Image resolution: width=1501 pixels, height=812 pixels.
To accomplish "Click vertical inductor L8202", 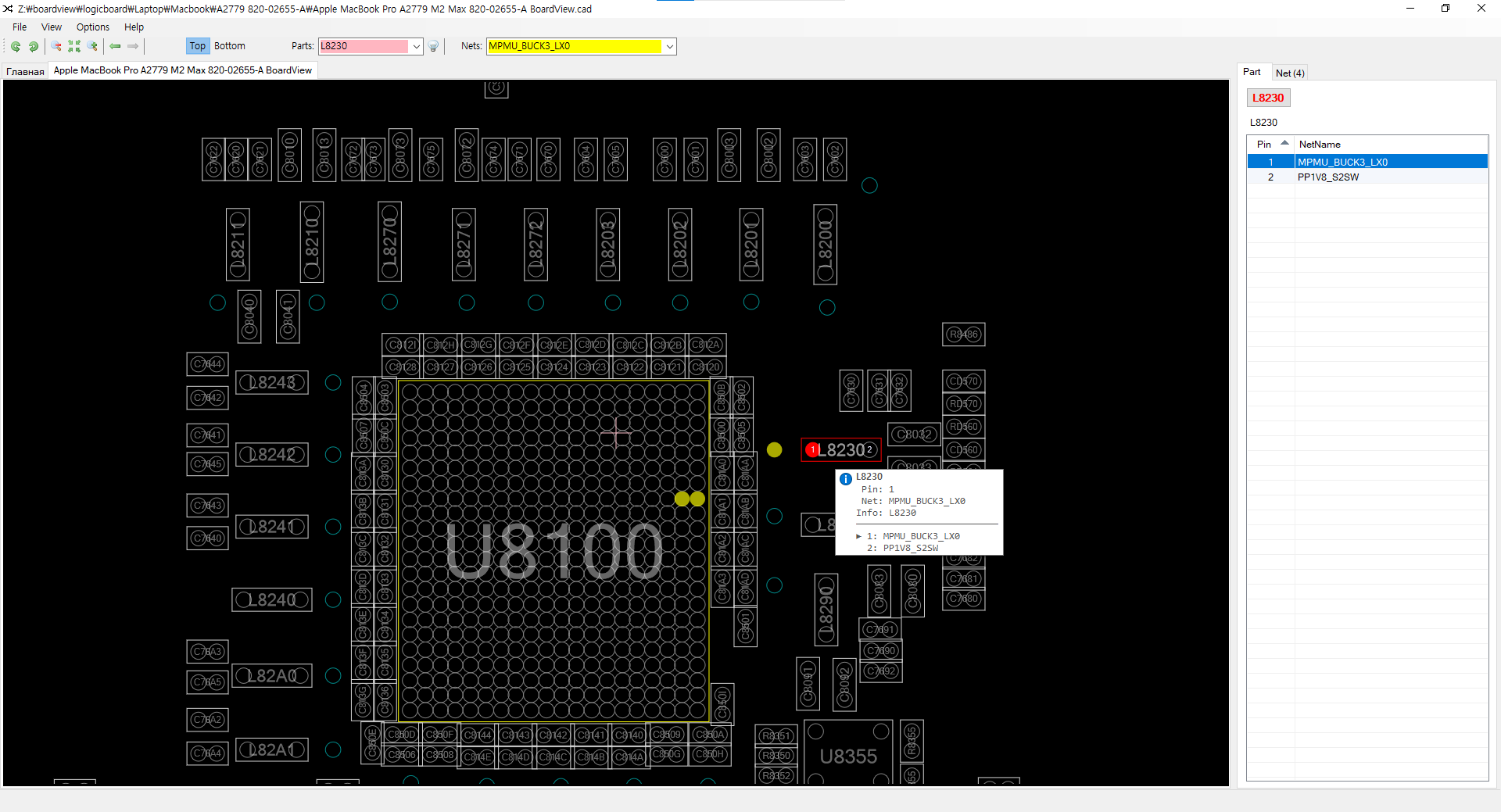I will (x=680, y=245).
